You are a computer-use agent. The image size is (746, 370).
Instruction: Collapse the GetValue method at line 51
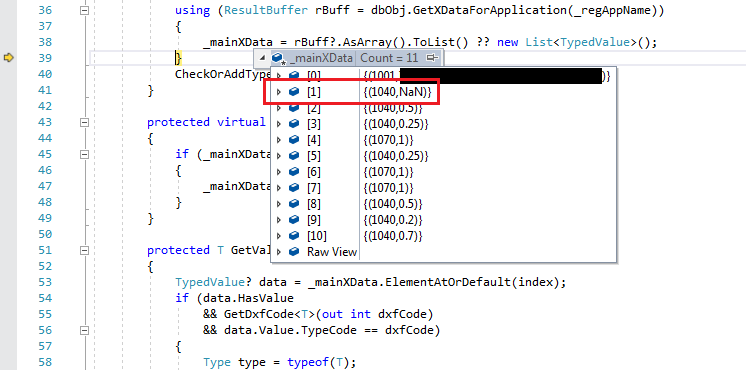click(x=85, y=250)
